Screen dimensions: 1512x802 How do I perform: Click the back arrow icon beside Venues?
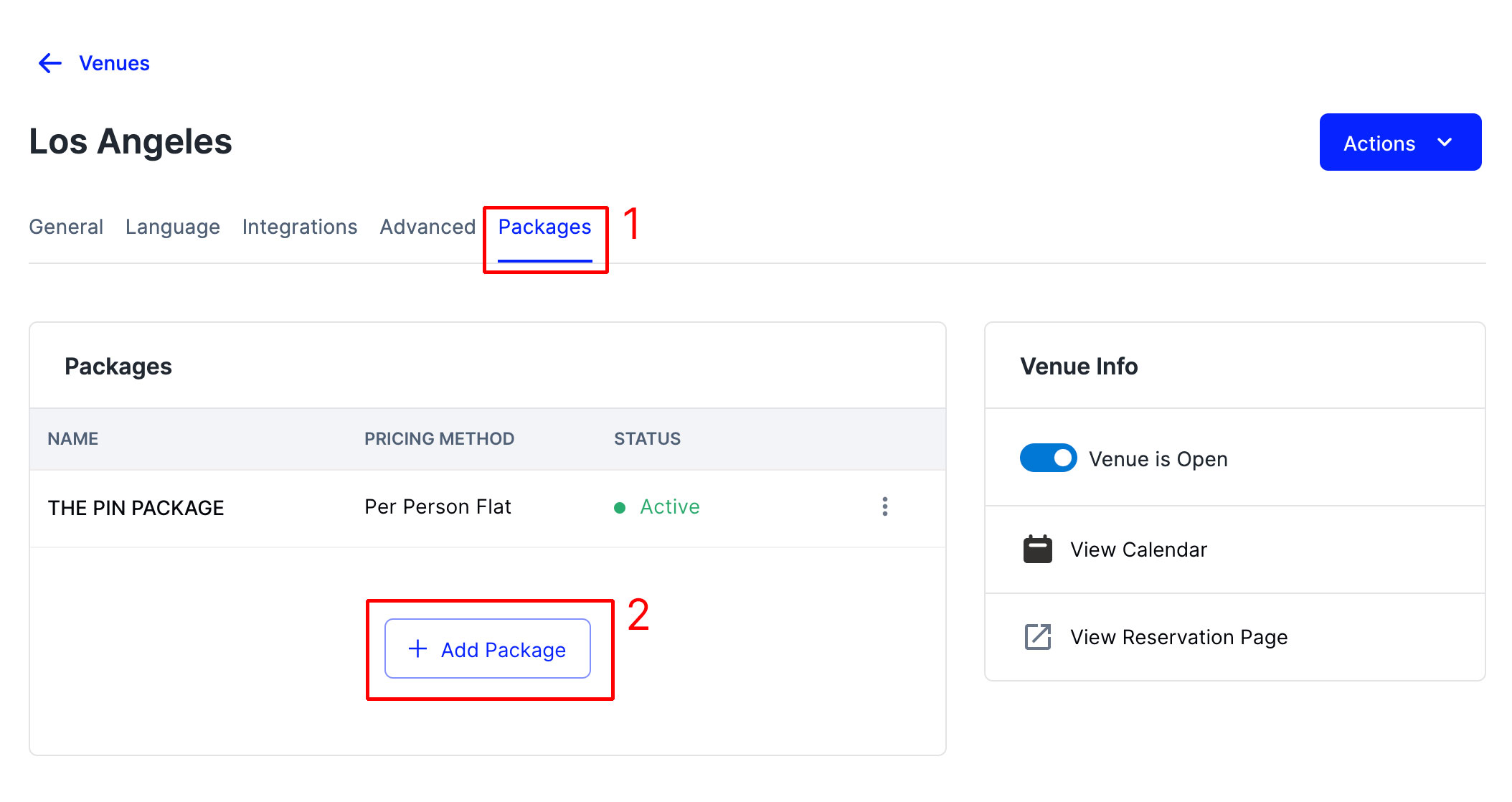click(50, 63)
